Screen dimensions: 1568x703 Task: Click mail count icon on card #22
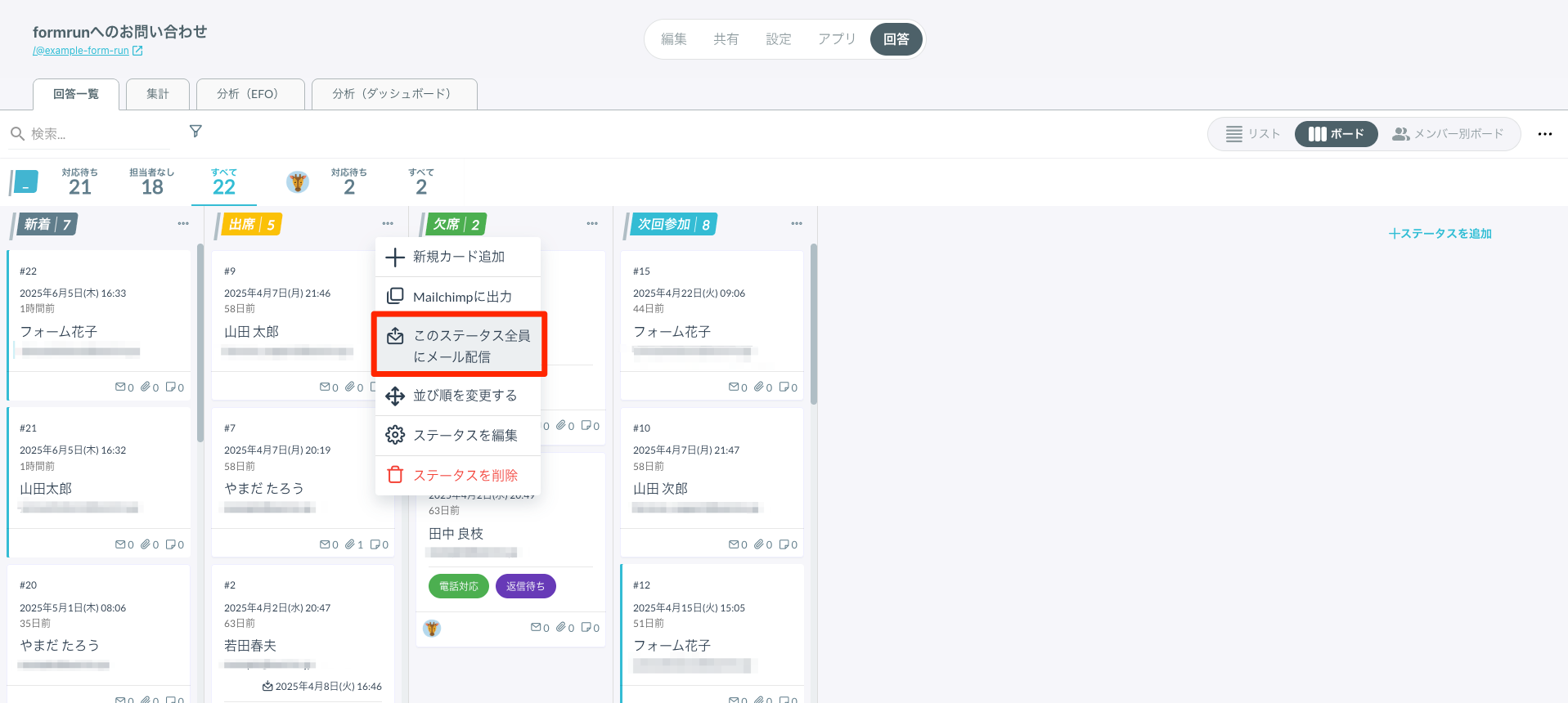[120, 387]
